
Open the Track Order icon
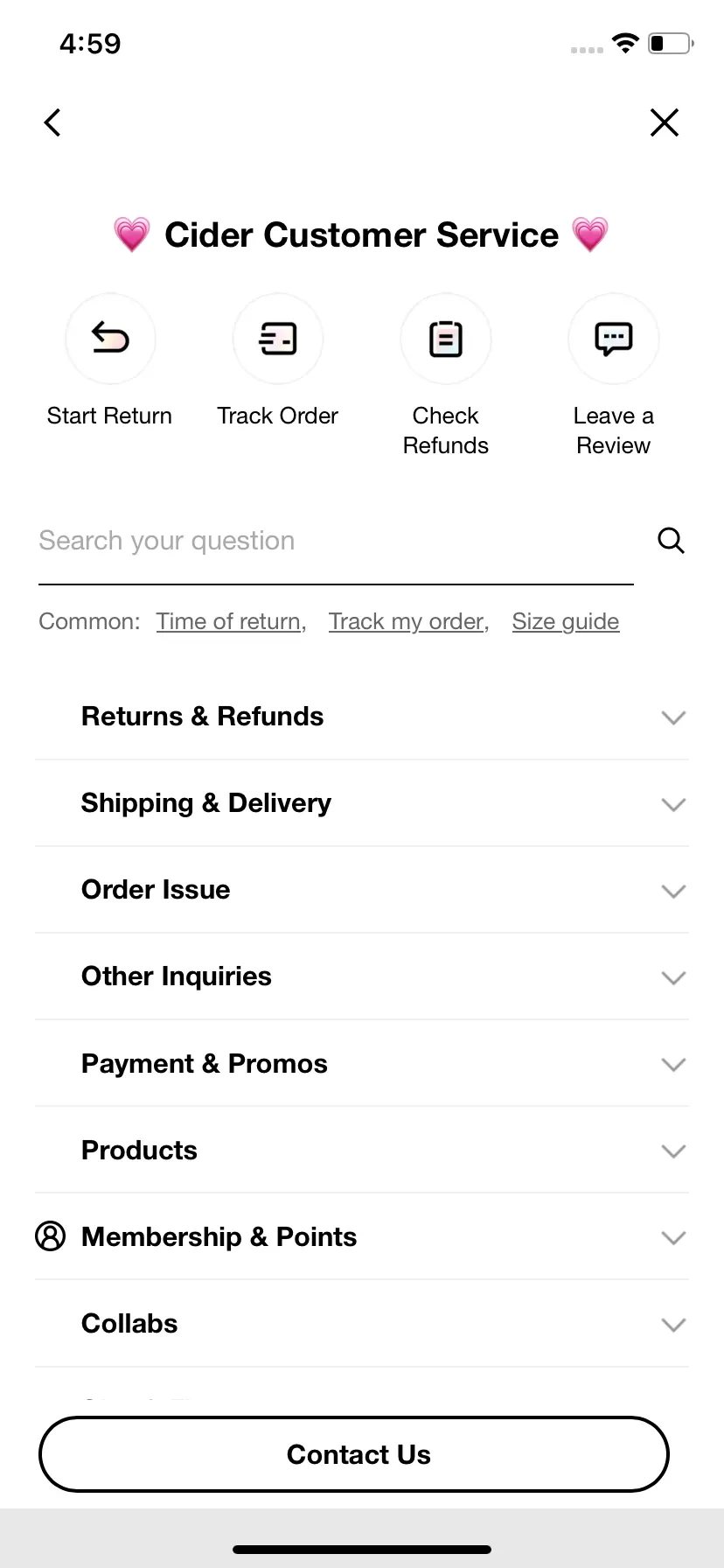click(278, 339)
